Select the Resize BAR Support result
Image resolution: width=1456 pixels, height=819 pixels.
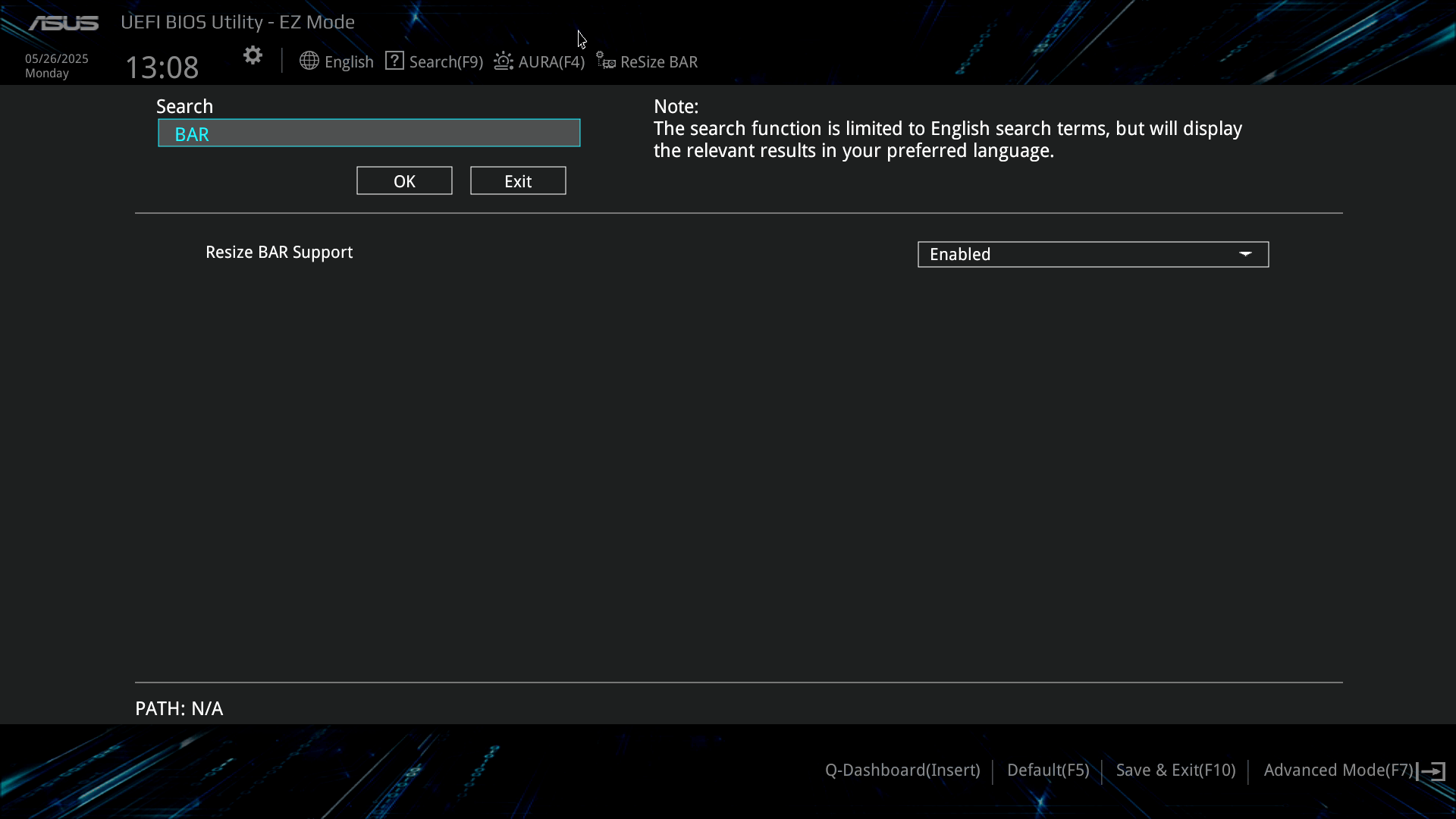tap(279, 253)
